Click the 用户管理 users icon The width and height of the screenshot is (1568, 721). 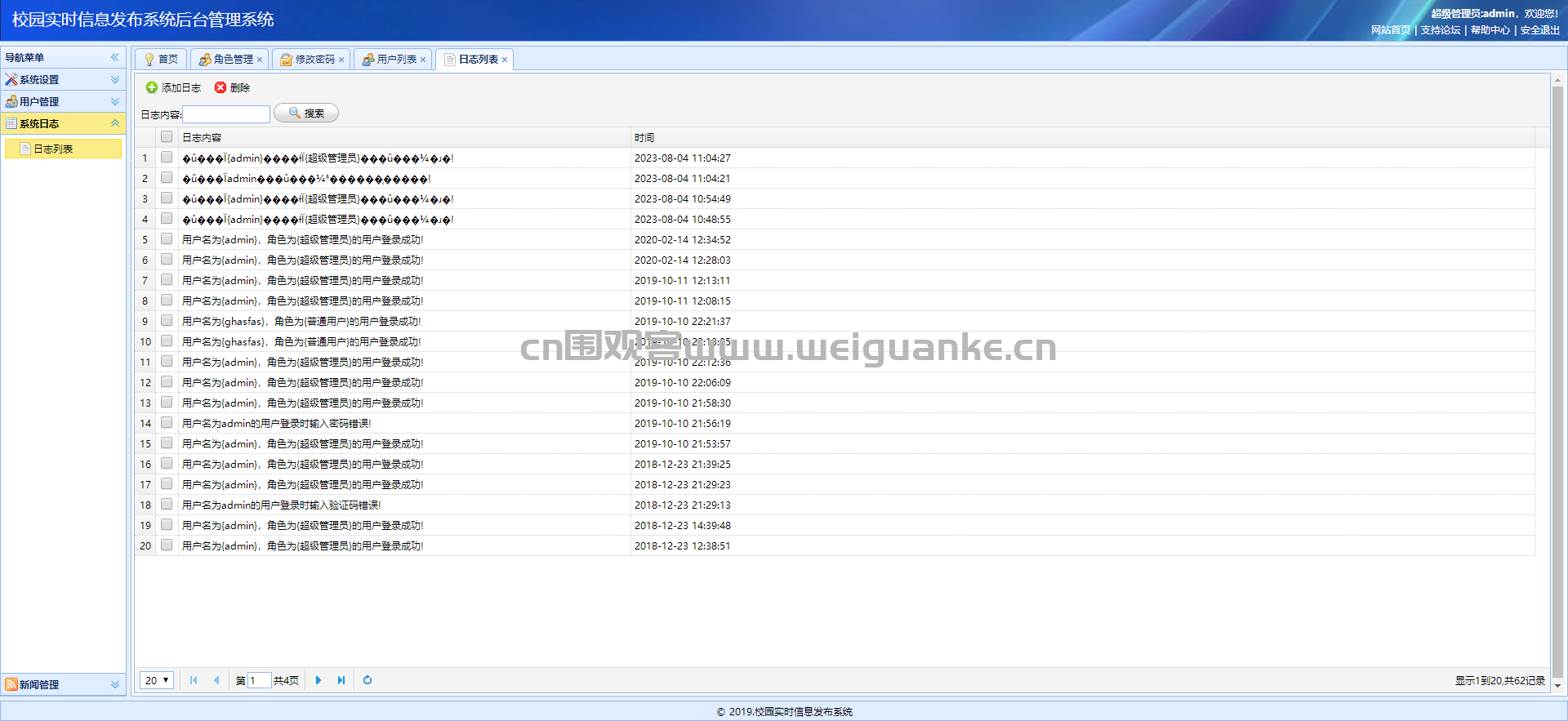pyautogui.click(x=11, y=101)
